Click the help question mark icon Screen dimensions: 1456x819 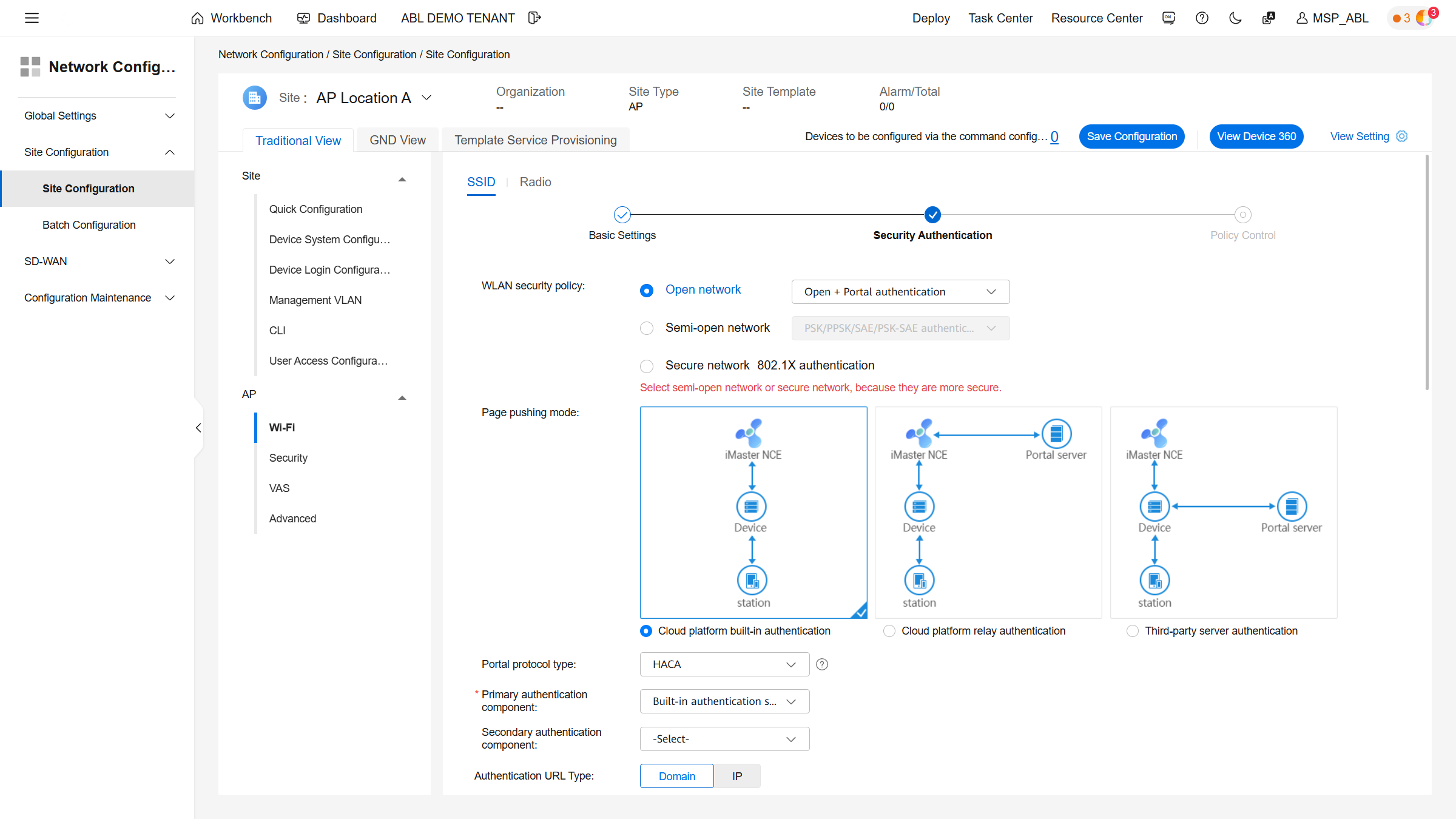[1202, 18]
